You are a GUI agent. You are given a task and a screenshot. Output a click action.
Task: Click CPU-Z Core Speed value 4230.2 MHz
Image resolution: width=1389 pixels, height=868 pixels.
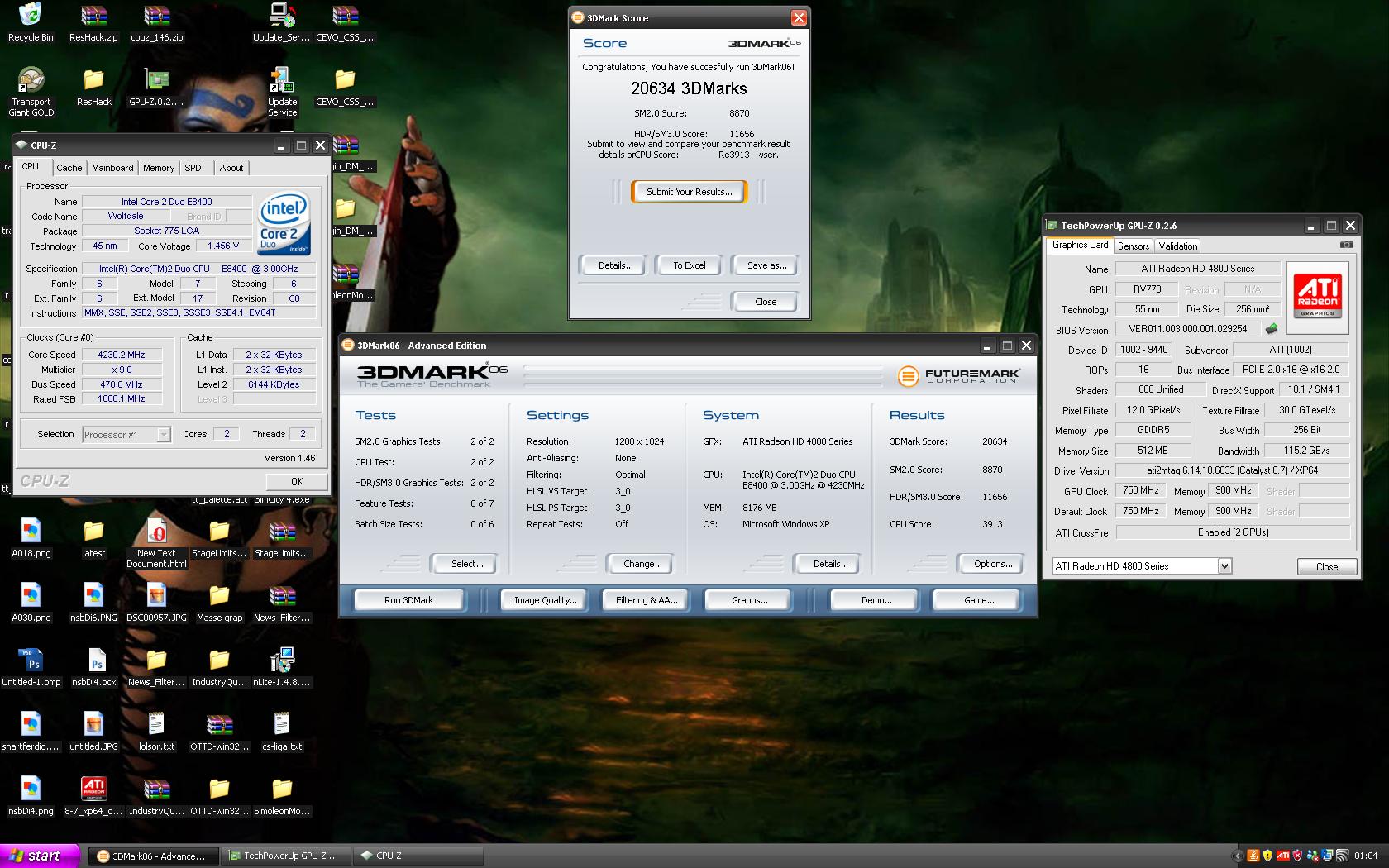[121, 355]
